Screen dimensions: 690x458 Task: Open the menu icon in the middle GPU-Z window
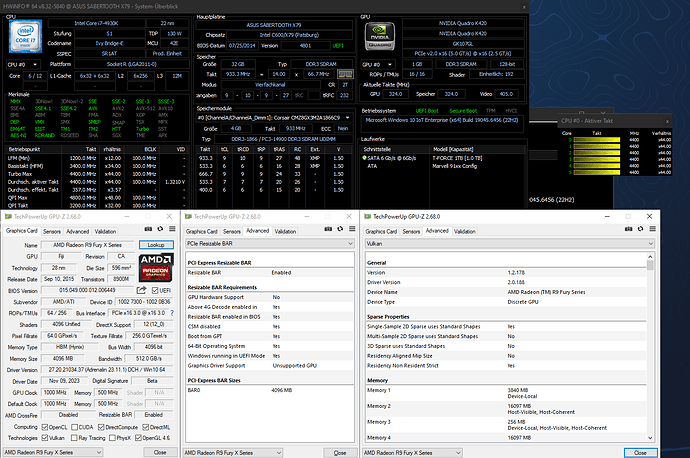point(352,229)
